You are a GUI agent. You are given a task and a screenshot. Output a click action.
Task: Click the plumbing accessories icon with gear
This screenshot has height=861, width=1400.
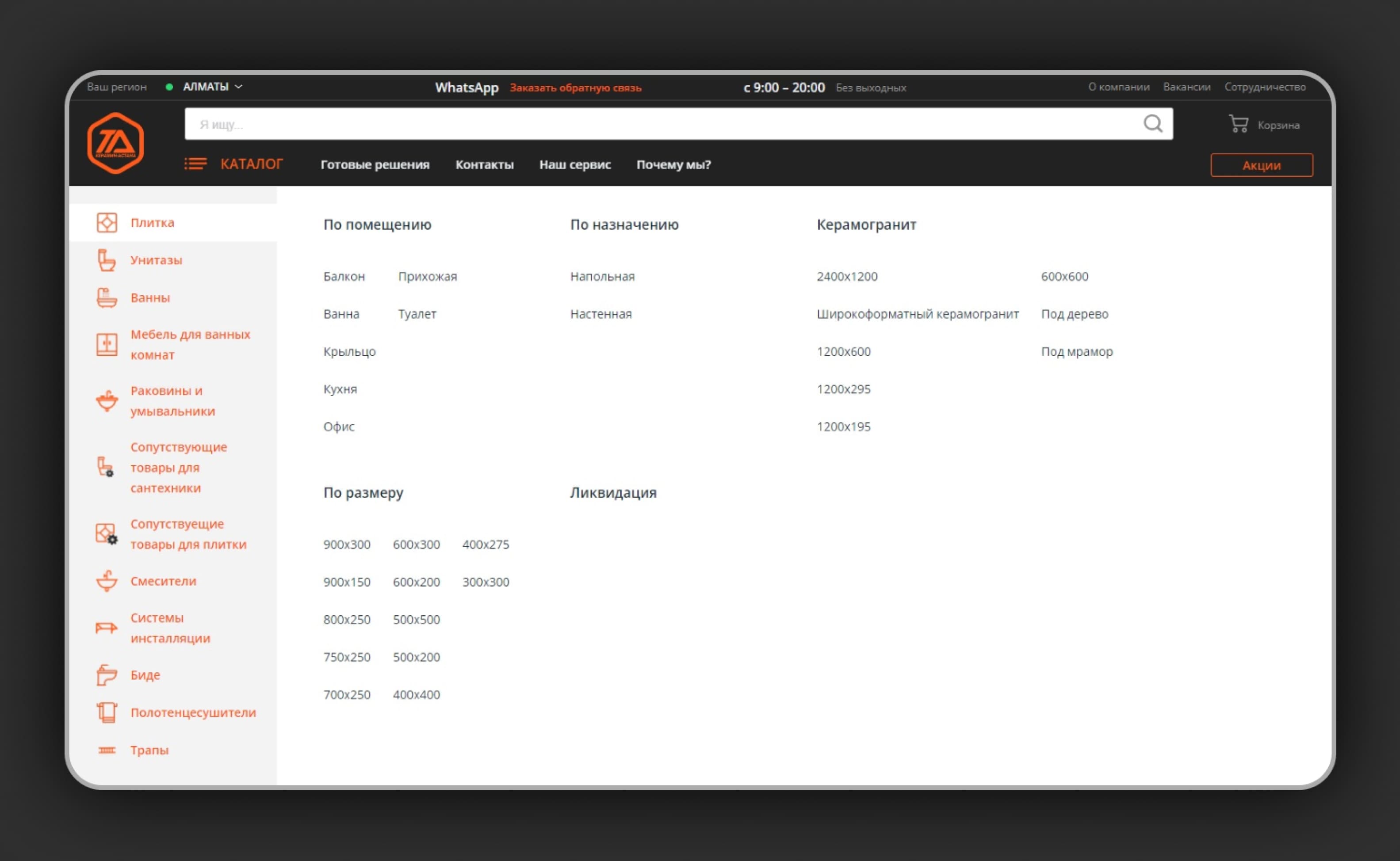pos(105,467)
